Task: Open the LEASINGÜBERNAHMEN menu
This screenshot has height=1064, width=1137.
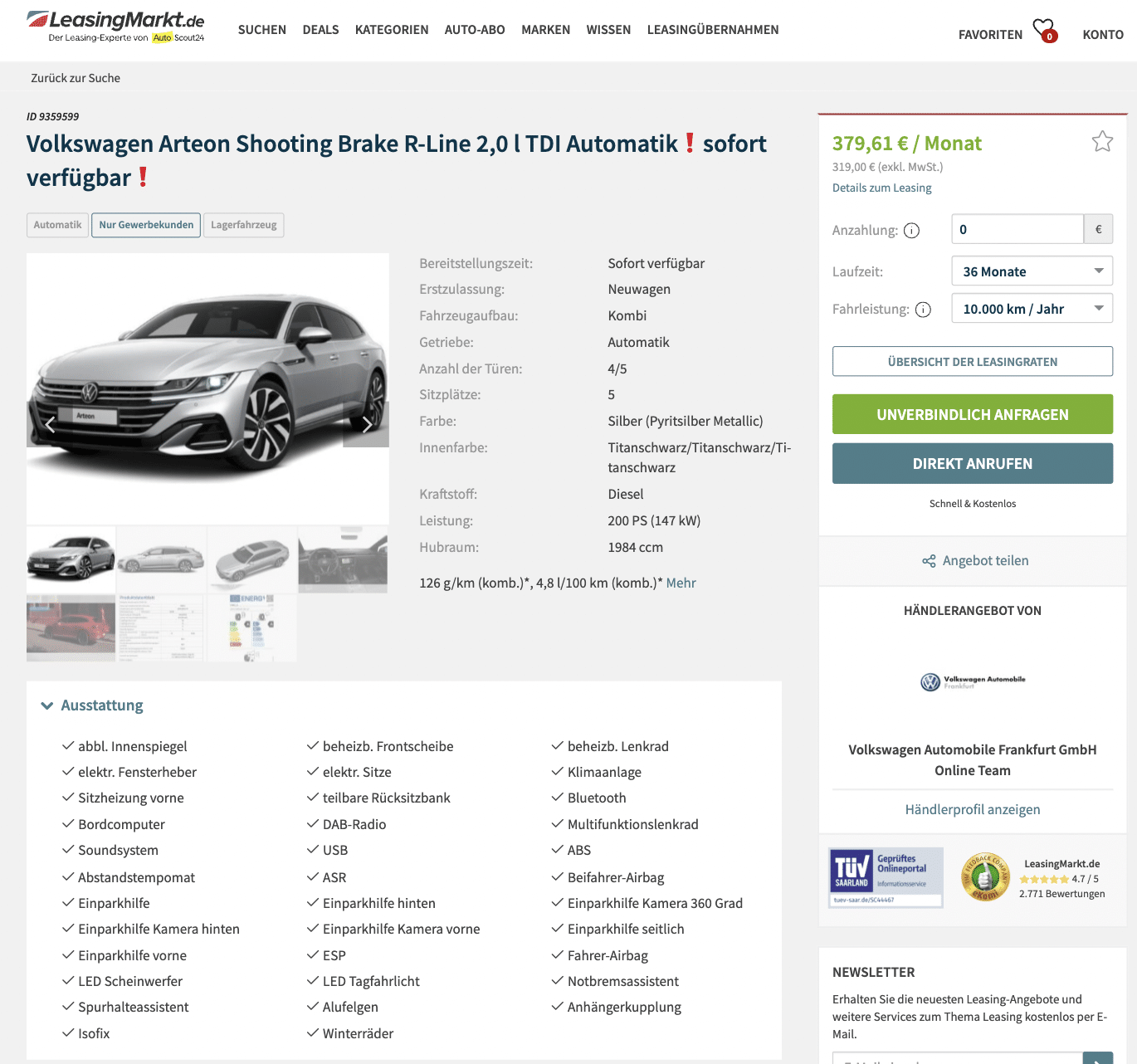Action: 713,30
